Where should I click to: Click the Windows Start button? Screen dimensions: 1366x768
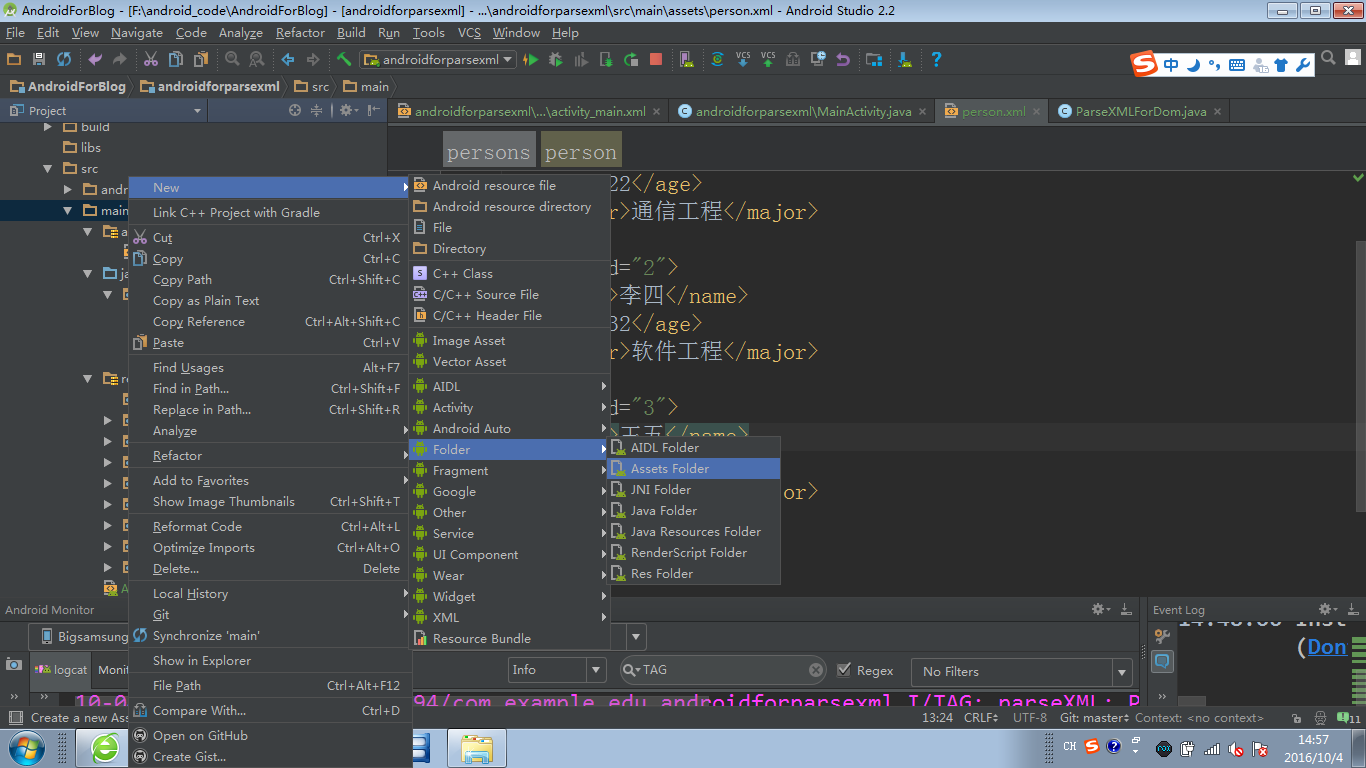[26, 748]
